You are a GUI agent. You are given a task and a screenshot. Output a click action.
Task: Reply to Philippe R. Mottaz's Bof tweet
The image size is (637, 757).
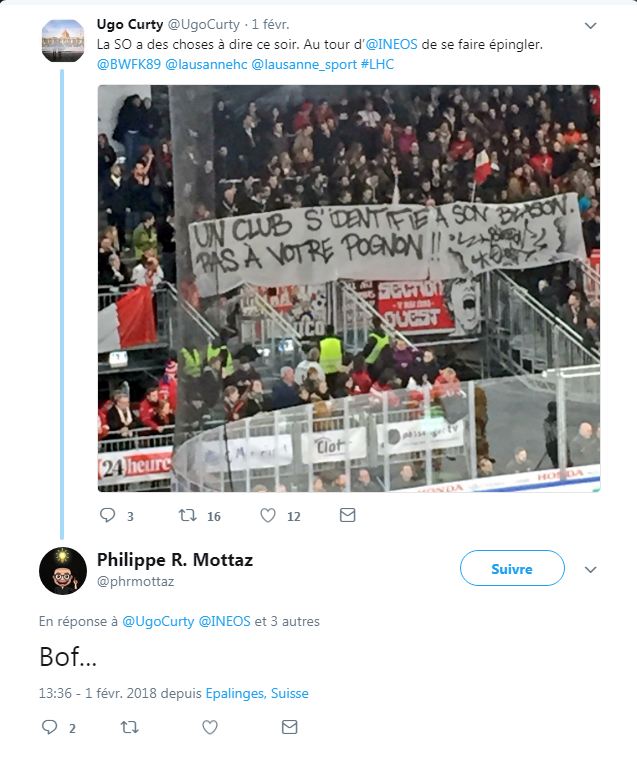(x=49, y=727)
